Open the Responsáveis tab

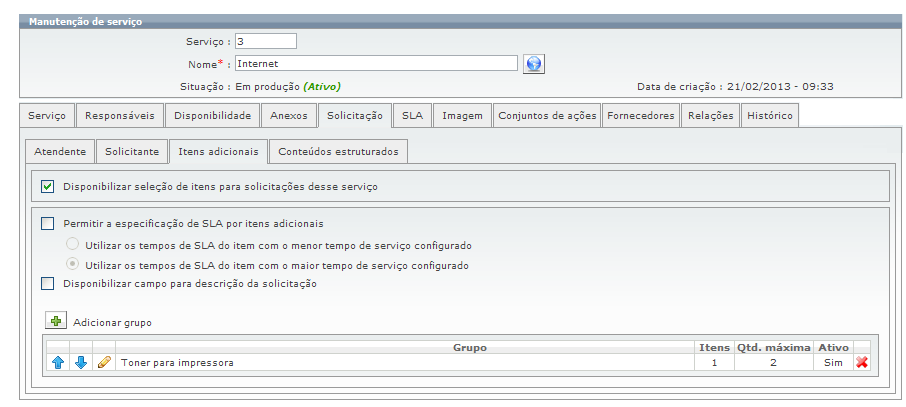coord(120,116)
